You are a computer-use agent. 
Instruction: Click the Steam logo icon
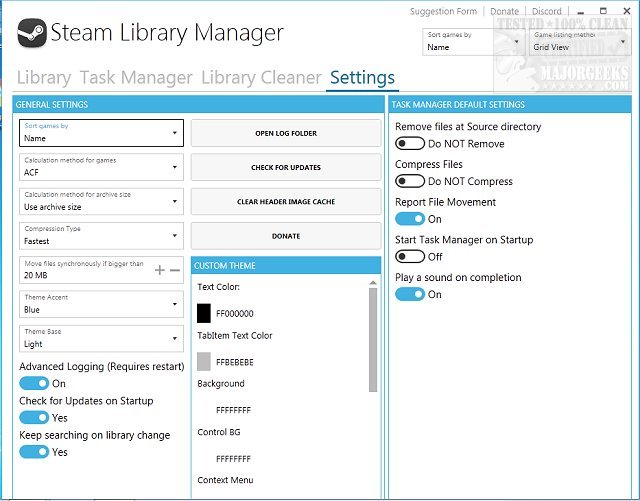tap(32, 33)
